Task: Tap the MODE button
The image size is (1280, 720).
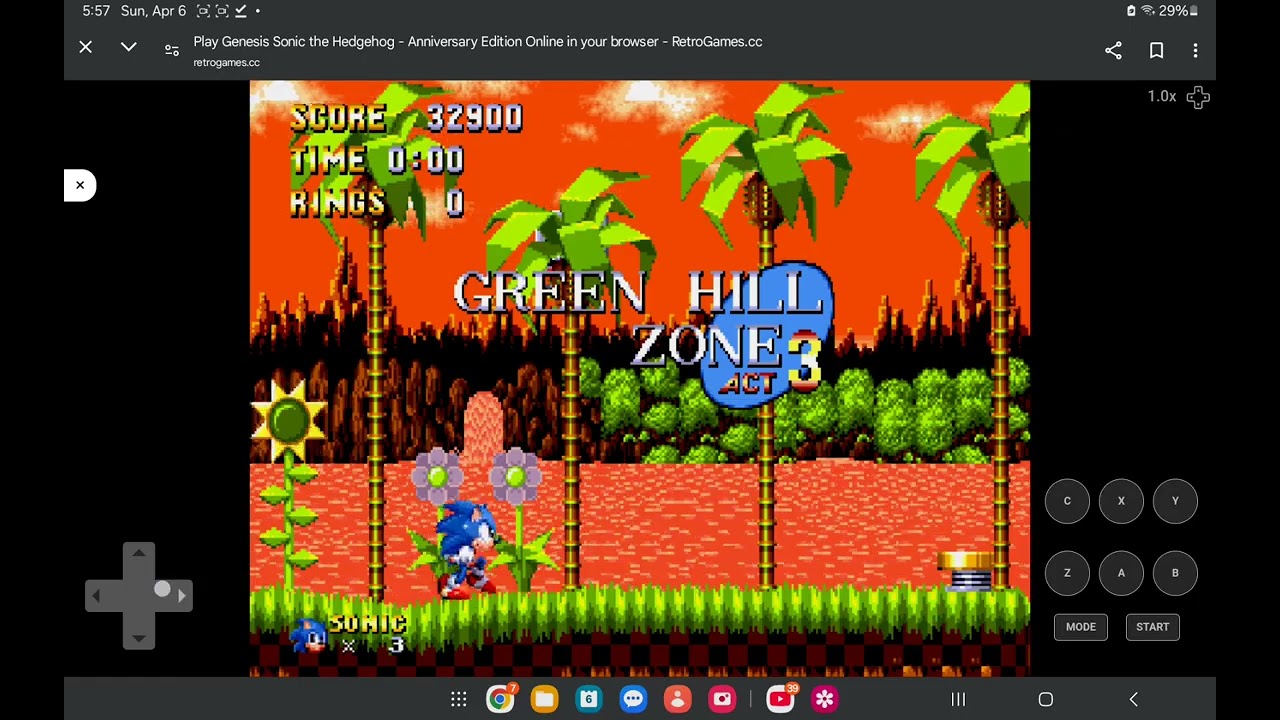Action: [1081, 627]
